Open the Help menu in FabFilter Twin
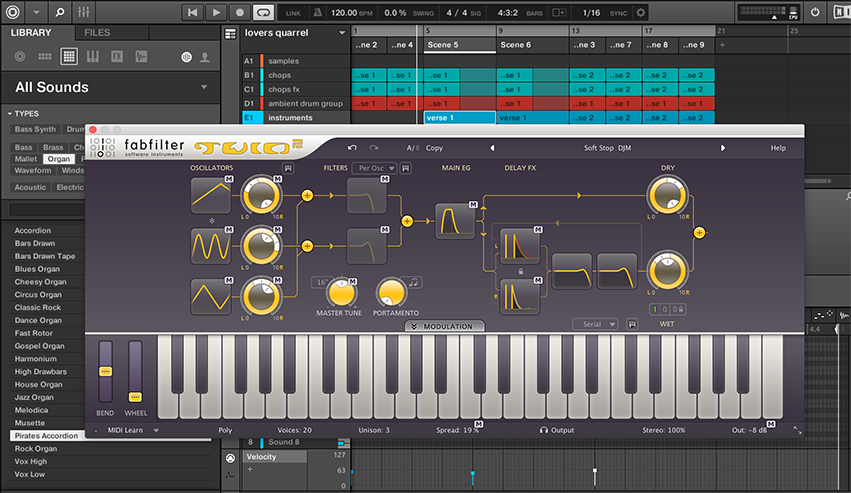The image size is (851, 493). [x=777, y=148]
